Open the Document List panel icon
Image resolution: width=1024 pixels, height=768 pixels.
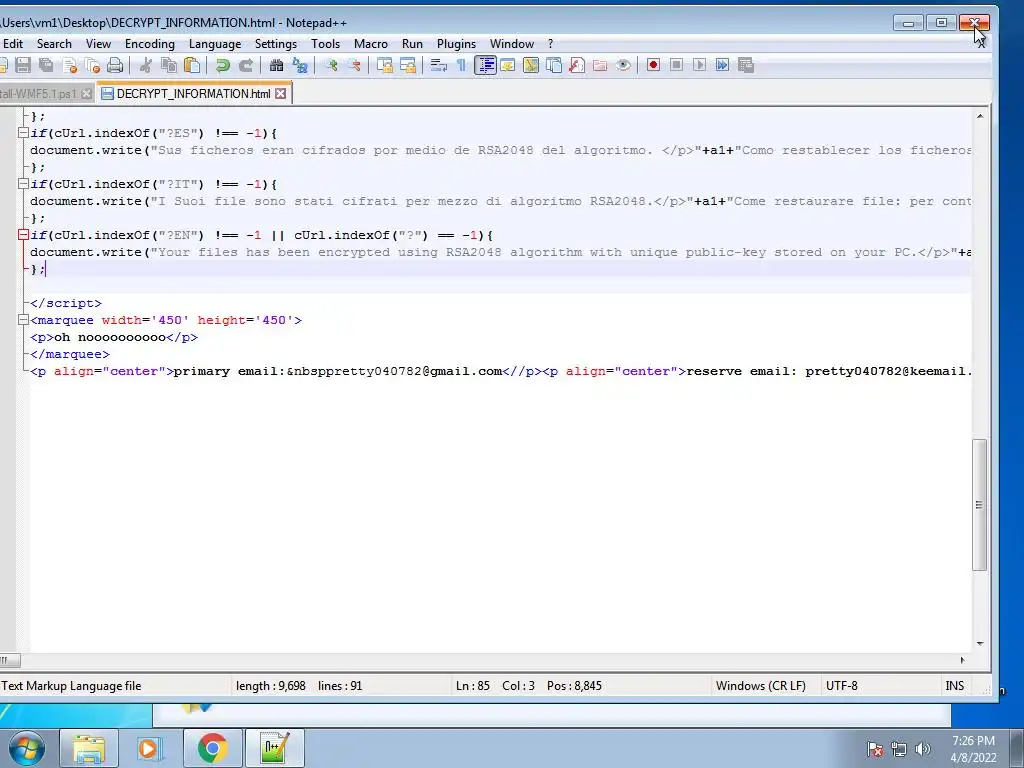[554, 65]
